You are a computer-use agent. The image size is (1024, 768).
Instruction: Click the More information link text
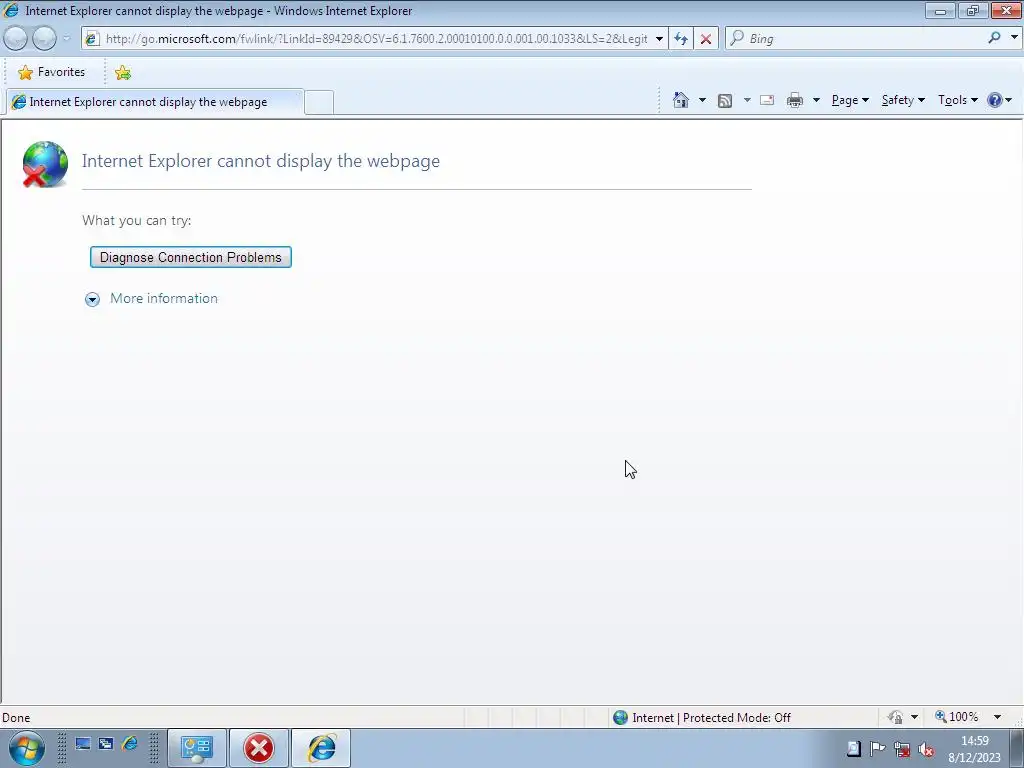click(164, 298)
